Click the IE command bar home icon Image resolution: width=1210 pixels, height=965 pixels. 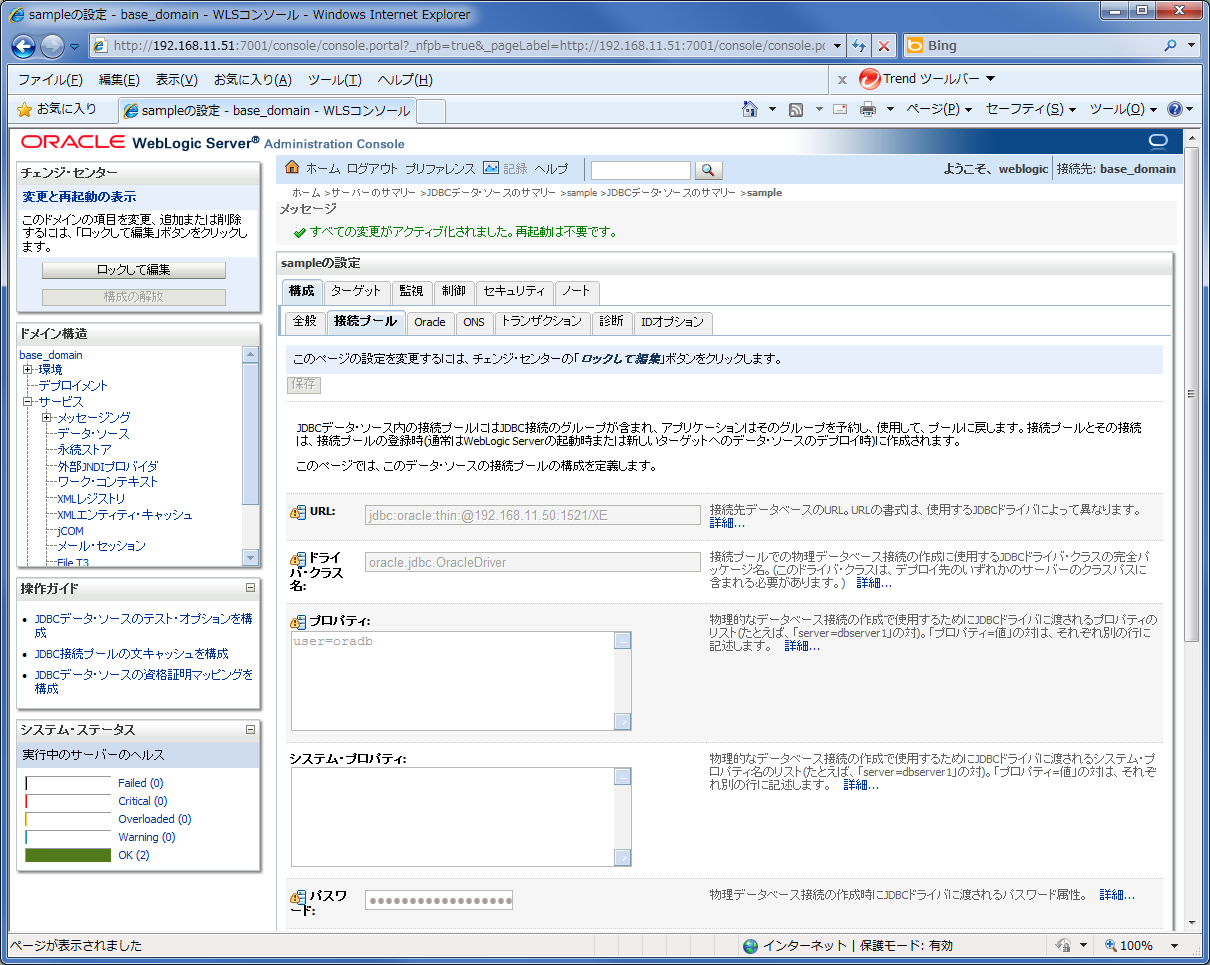750,109
